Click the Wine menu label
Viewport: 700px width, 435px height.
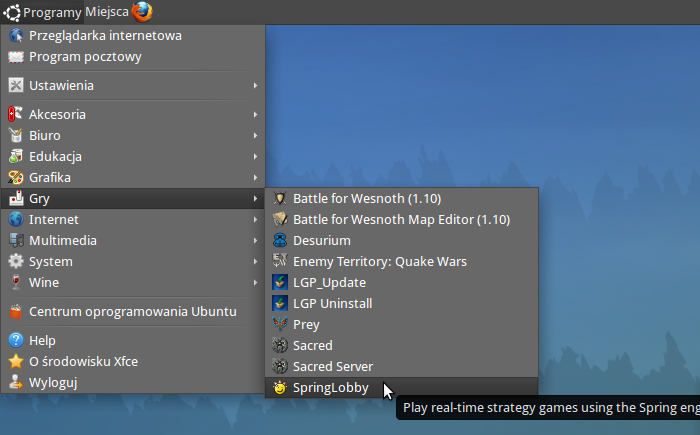[44, 282]
